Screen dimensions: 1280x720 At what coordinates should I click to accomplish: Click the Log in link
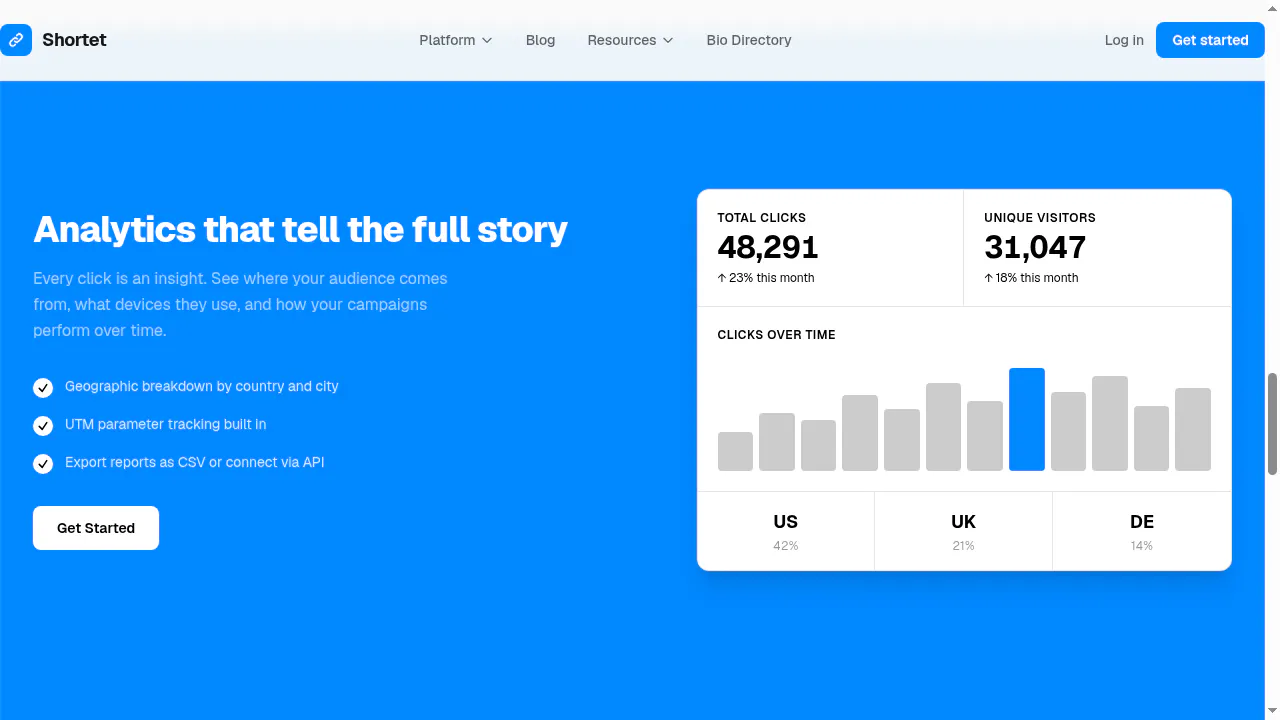pos(1124,40)
